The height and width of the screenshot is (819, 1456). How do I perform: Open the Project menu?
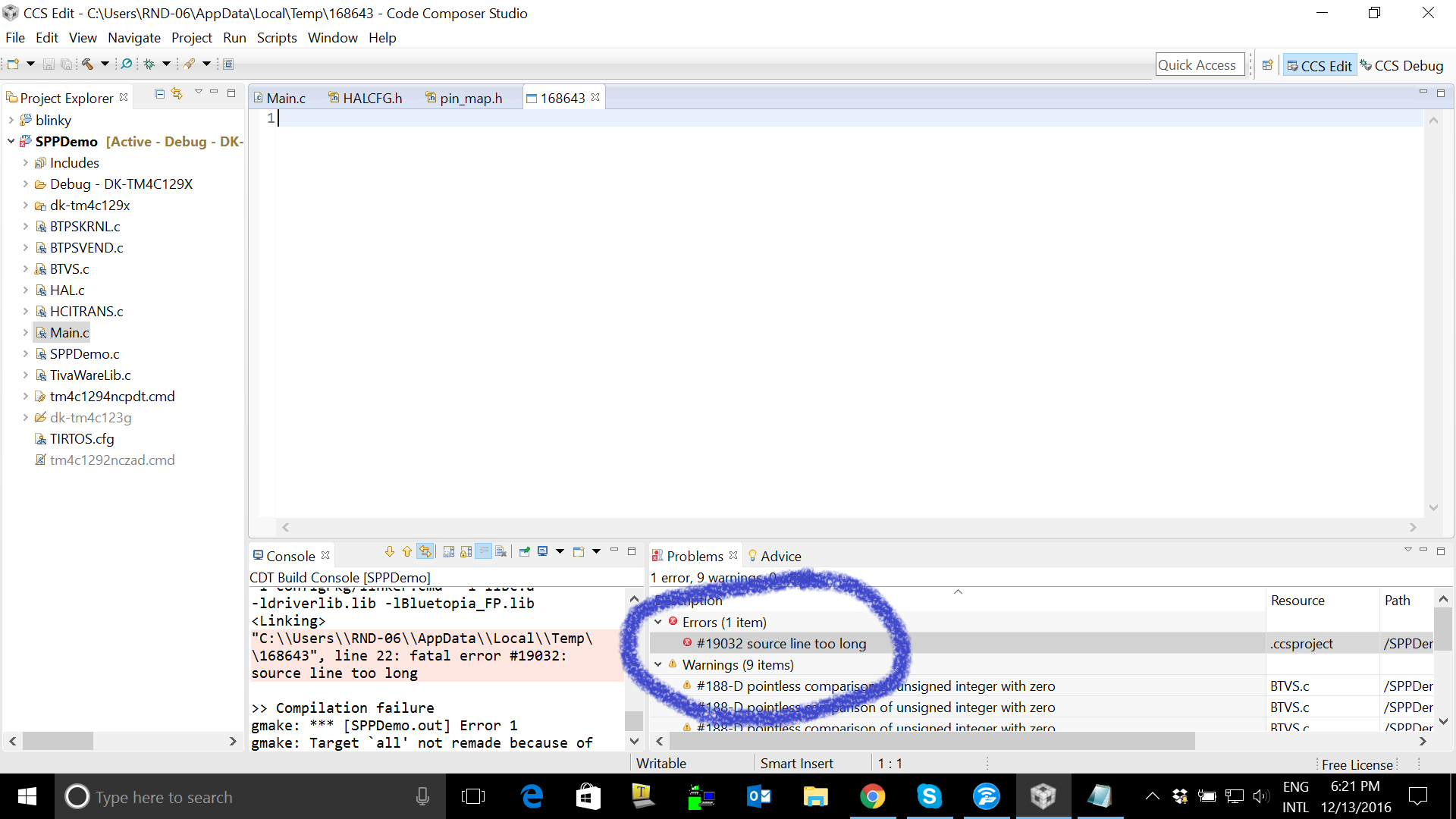(192, 38)
